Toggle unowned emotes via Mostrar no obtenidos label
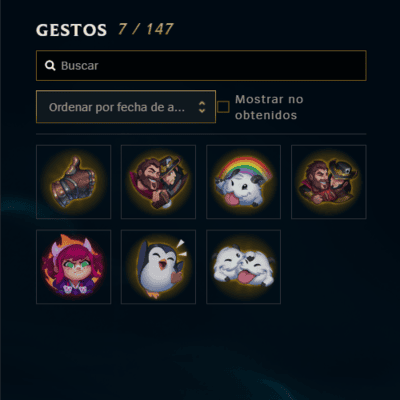400x400 pixels. 269,107
